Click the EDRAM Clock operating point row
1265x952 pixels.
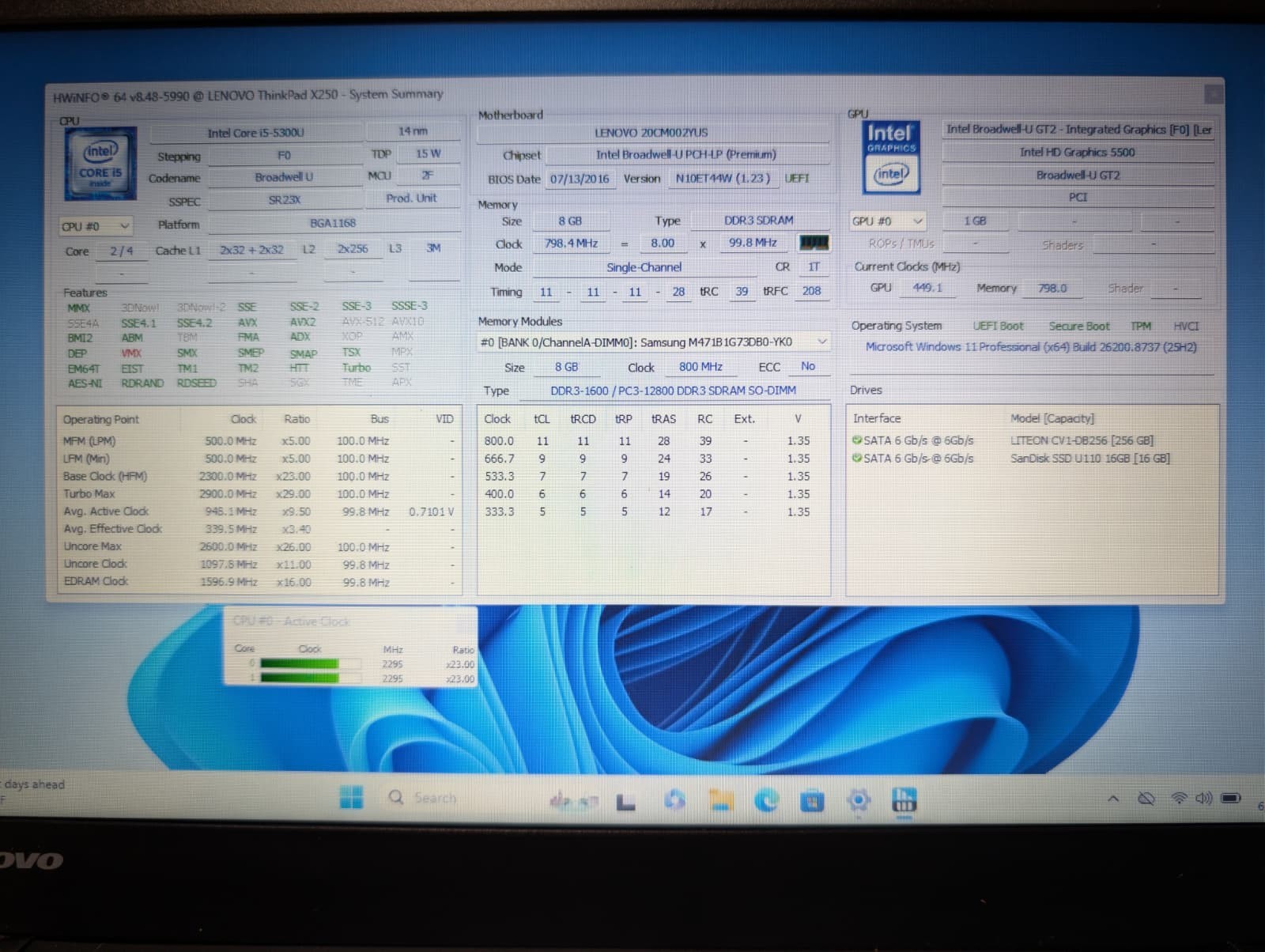pyautogui.click(x=259, y=582)
